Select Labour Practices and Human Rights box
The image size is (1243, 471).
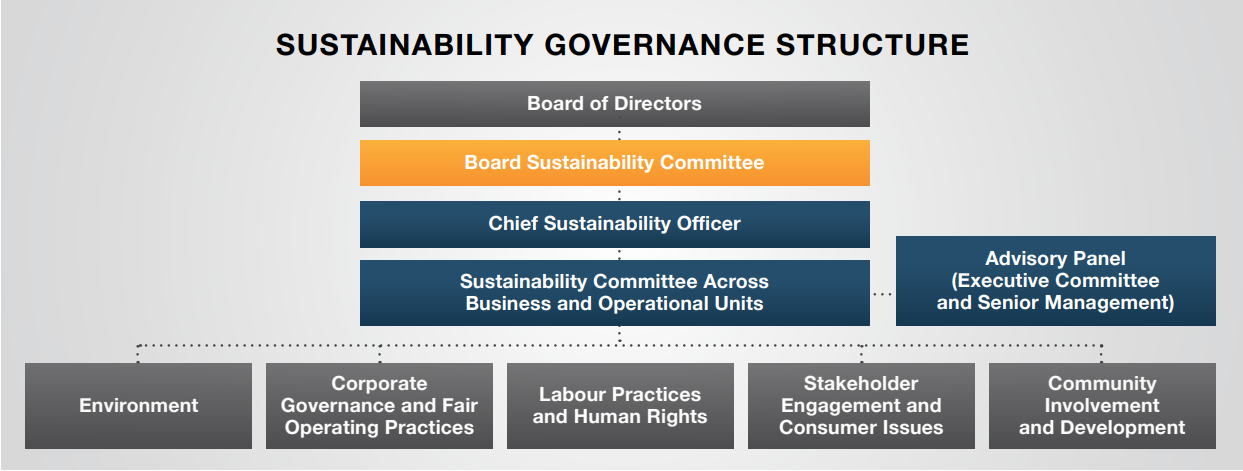pos(620,405)
